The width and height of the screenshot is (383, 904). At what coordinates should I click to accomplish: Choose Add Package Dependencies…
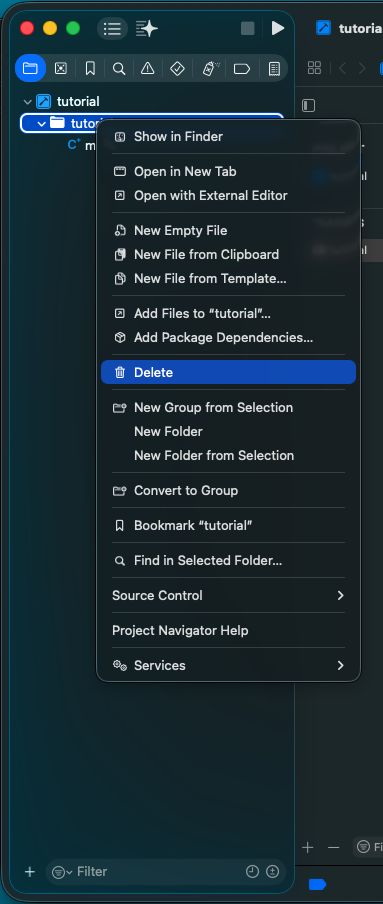(228, 337)
